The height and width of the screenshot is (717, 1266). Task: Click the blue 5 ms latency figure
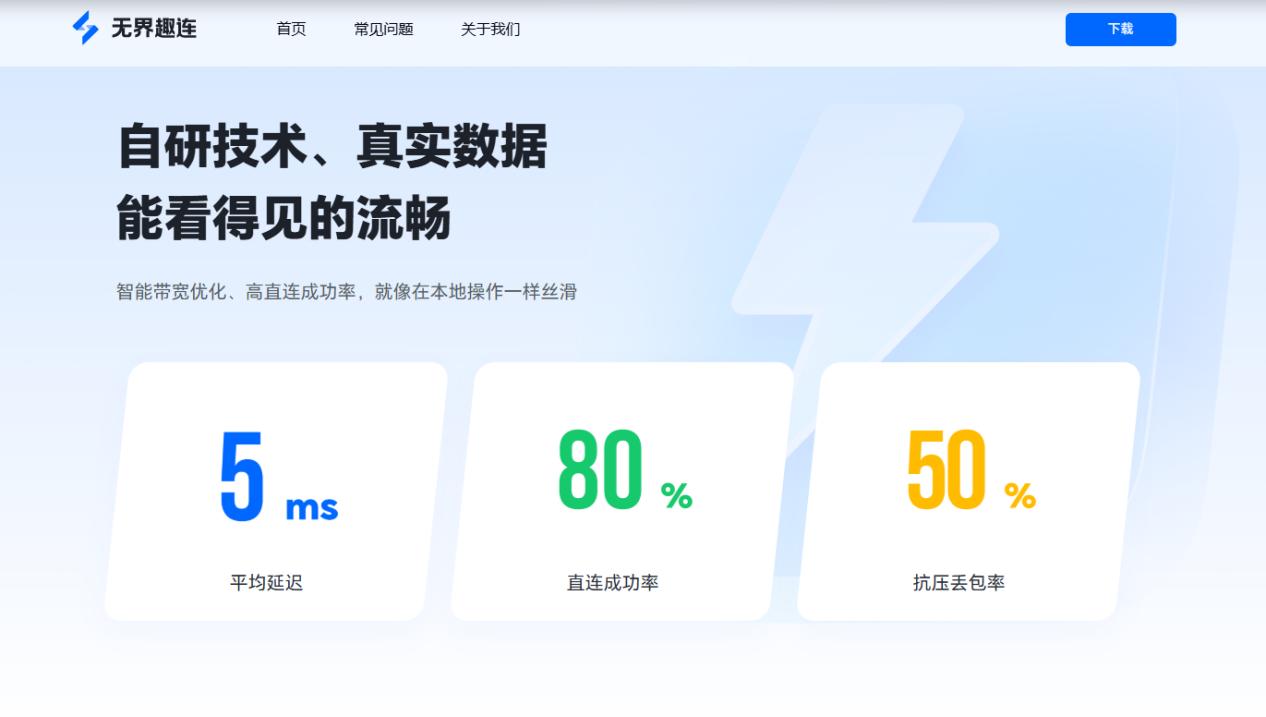pos(241,474)
